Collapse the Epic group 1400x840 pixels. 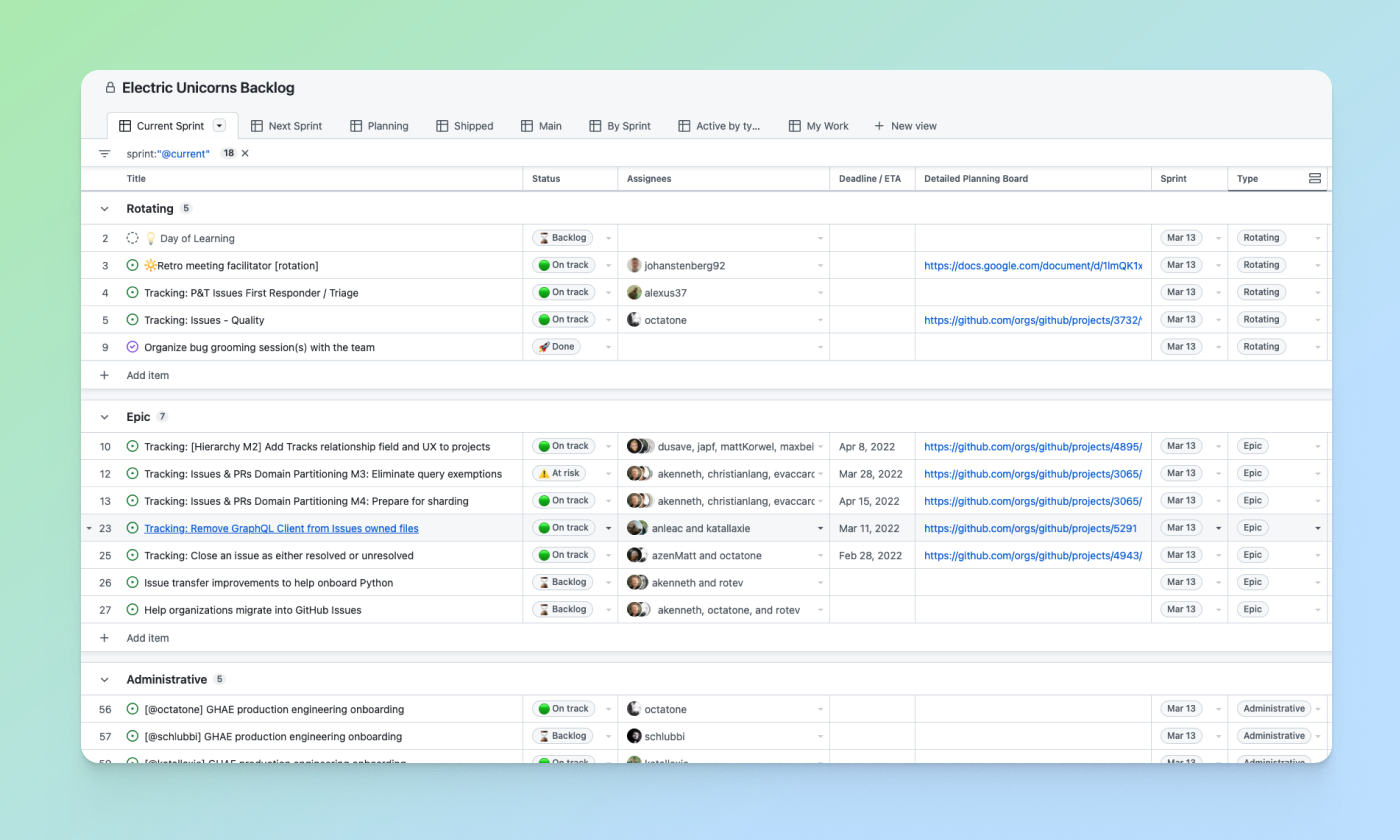pyautogui.click(x=104, y=417)
